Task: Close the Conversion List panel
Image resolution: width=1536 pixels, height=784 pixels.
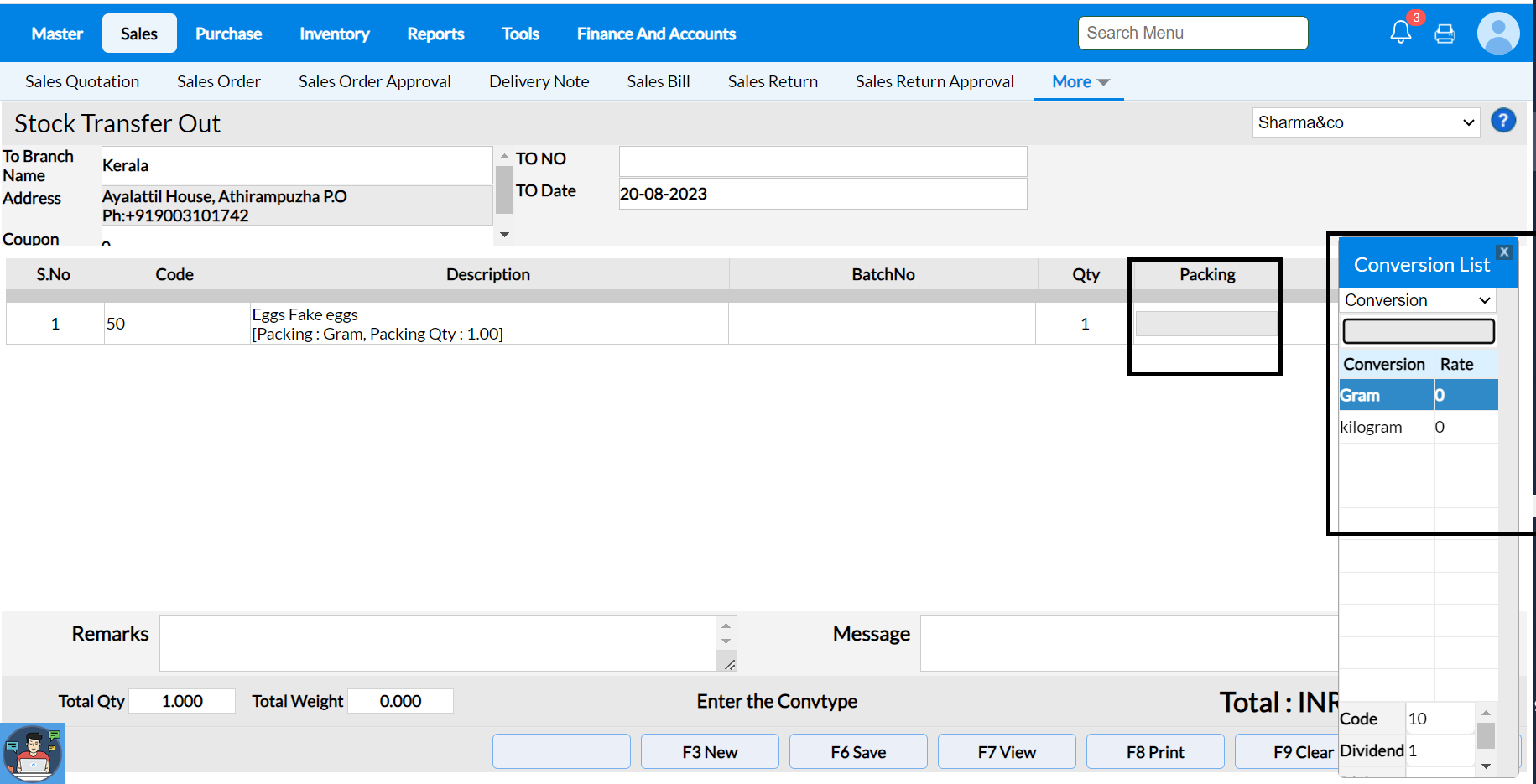Action: 1504,252
